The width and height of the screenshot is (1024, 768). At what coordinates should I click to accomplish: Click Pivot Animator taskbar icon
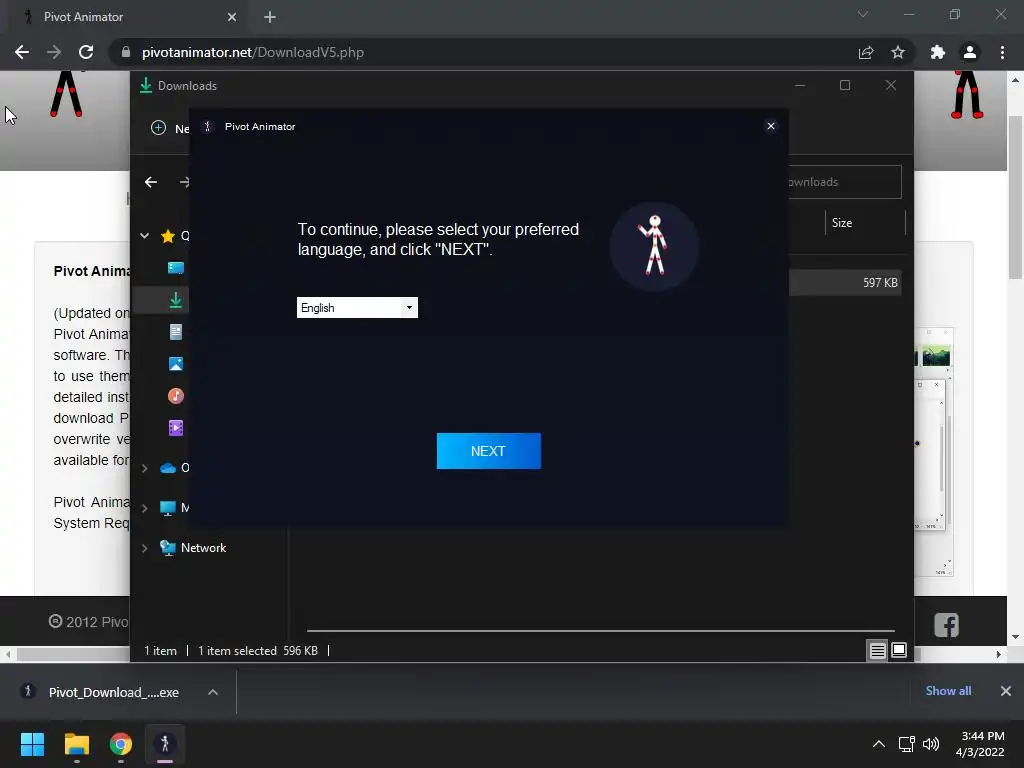165,744
